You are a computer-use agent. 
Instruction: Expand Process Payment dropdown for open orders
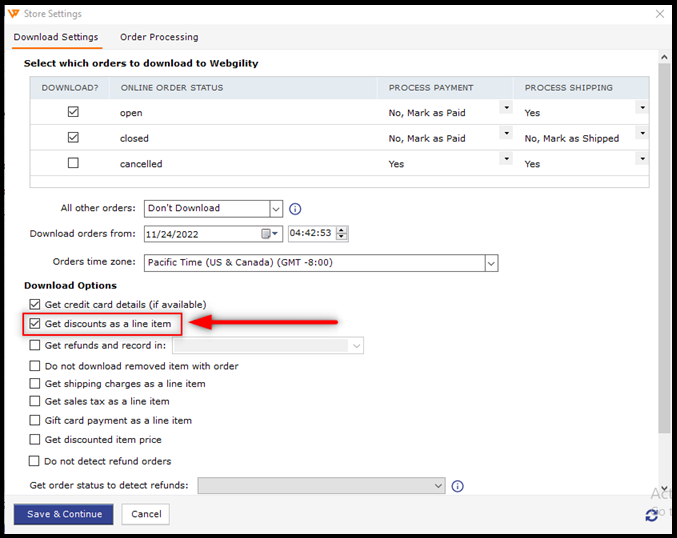pyautogui.click(x=506, y=108)
